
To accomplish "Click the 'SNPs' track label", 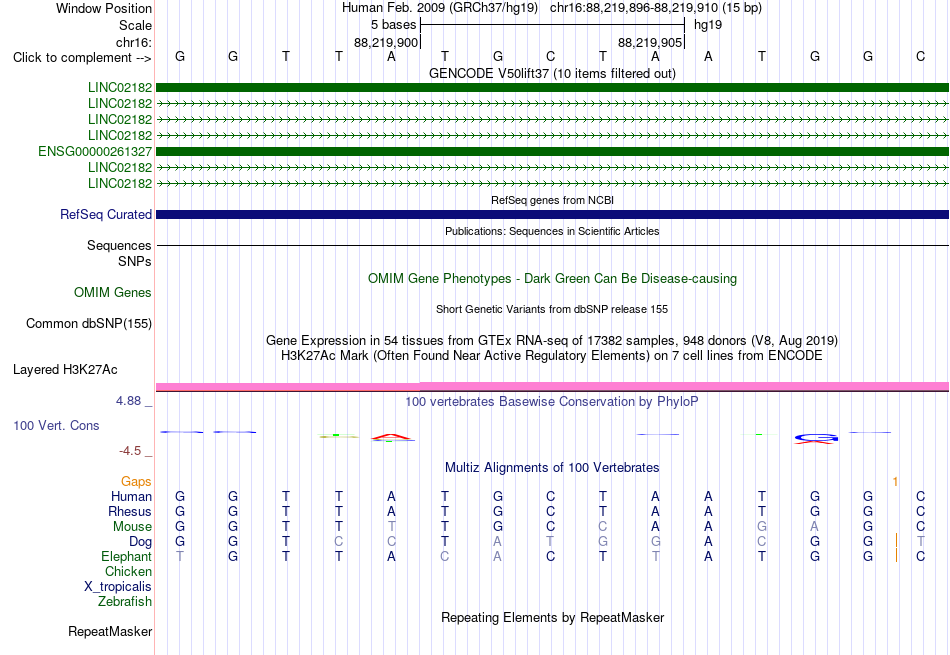I will point(135,261).
